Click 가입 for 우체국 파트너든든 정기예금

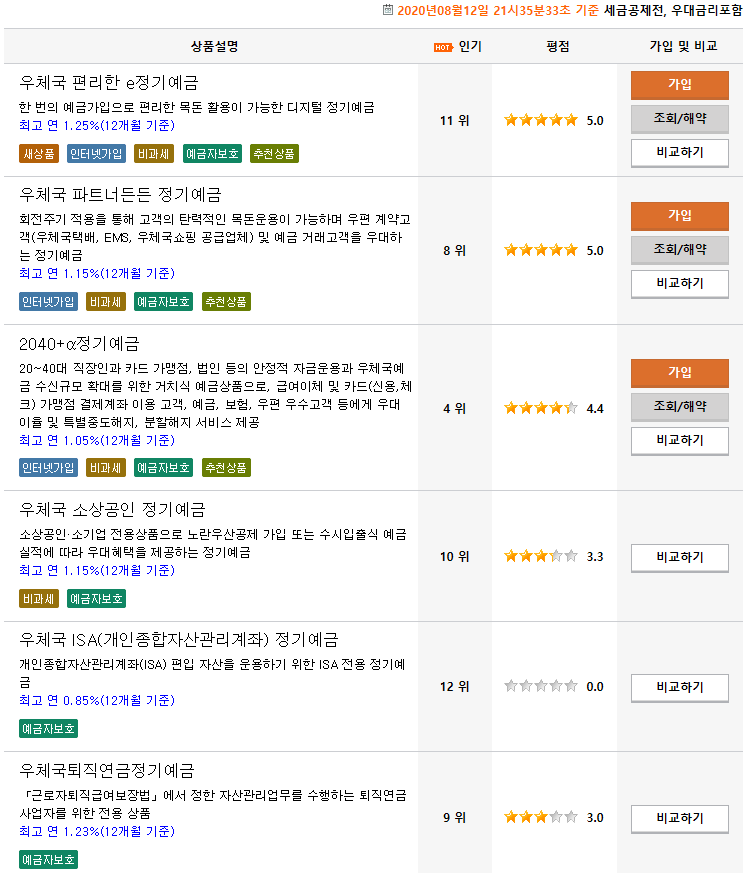(x=680, y=215)
